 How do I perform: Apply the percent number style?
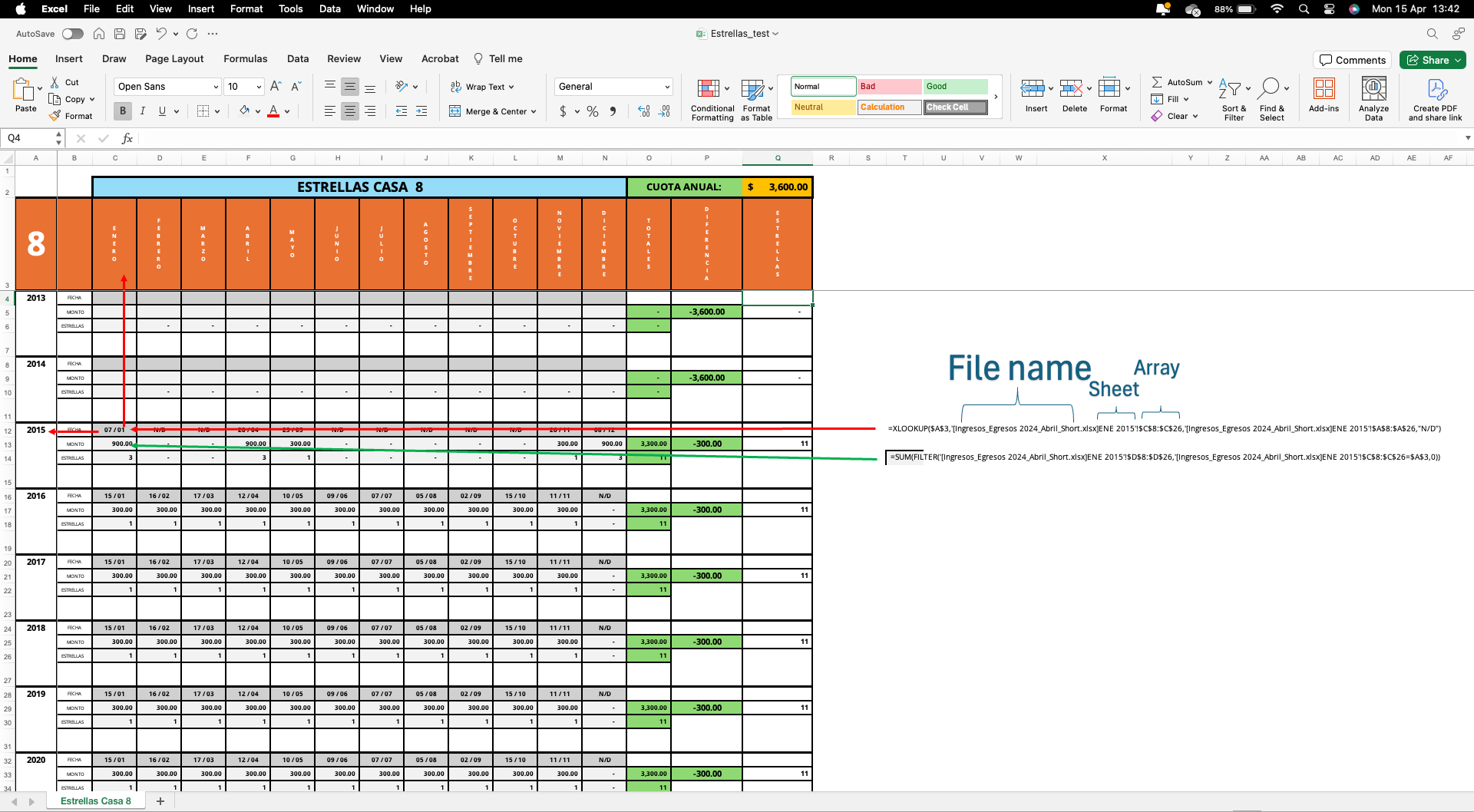pyautogui.click(x=592, y=111)
